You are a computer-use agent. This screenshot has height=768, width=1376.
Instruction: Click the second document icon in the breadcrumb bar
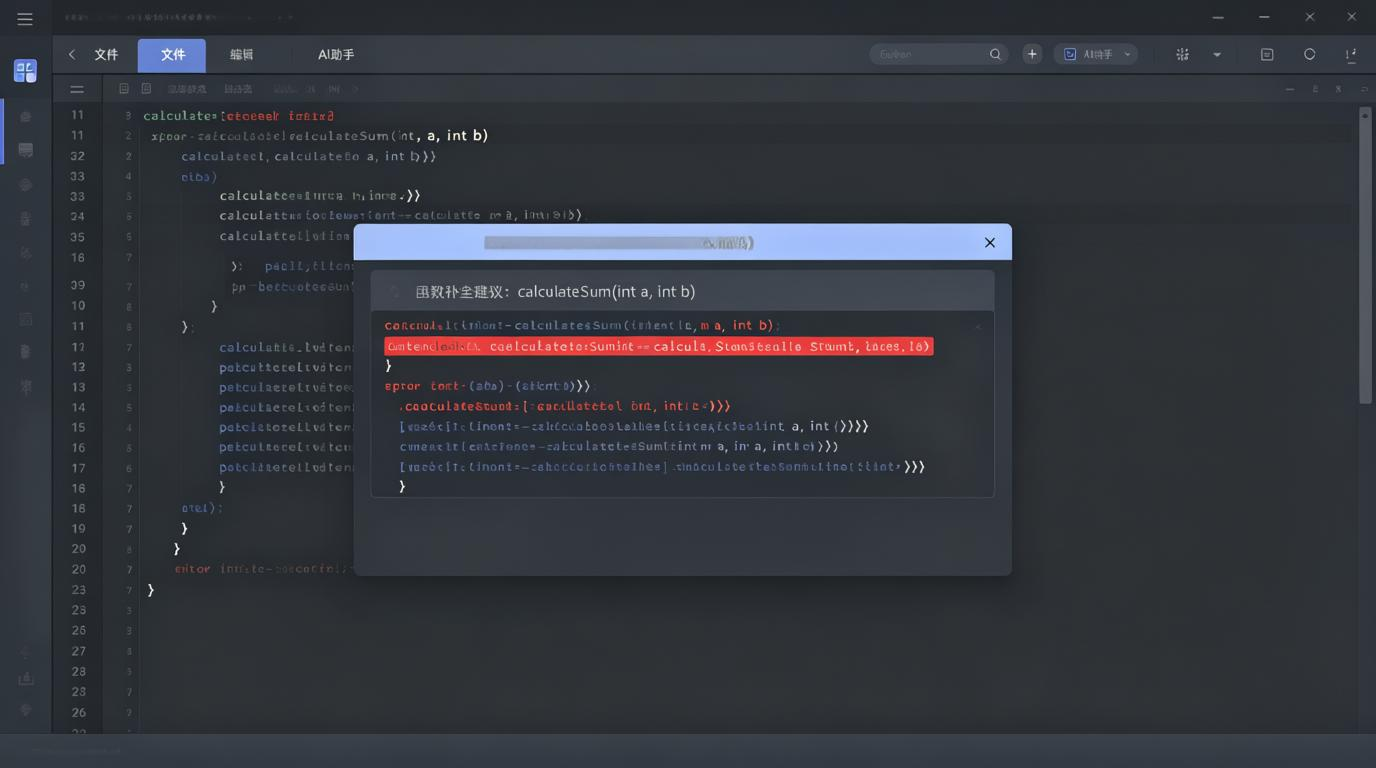click(x=146, y=89)
